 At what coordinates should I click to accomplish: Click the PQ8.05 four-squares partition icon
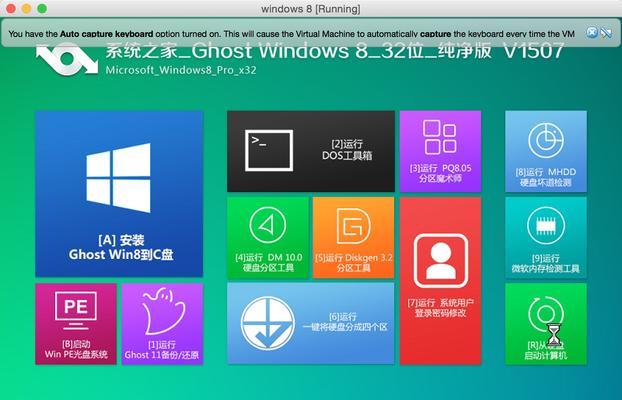[440, 137]
